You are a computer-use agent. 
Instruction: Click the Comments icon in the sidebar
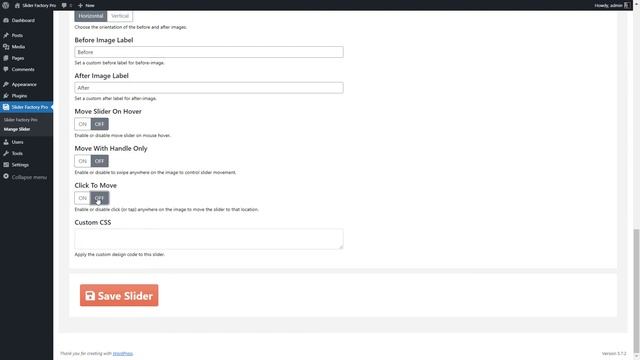point(6,69)
